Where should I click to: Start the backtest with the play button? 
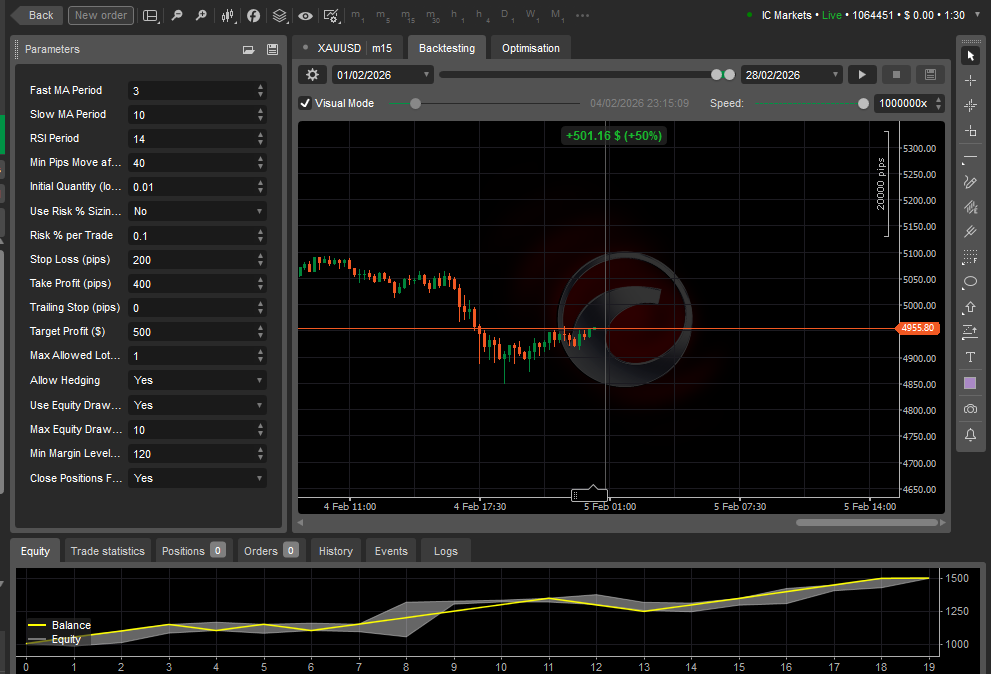(x=862, y=74)
